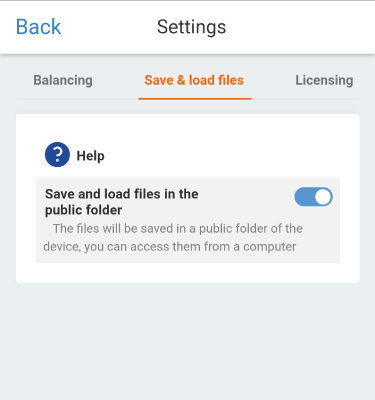Go back using the Back link
Viewport: 375px width, 400px height.
point(38,27)
